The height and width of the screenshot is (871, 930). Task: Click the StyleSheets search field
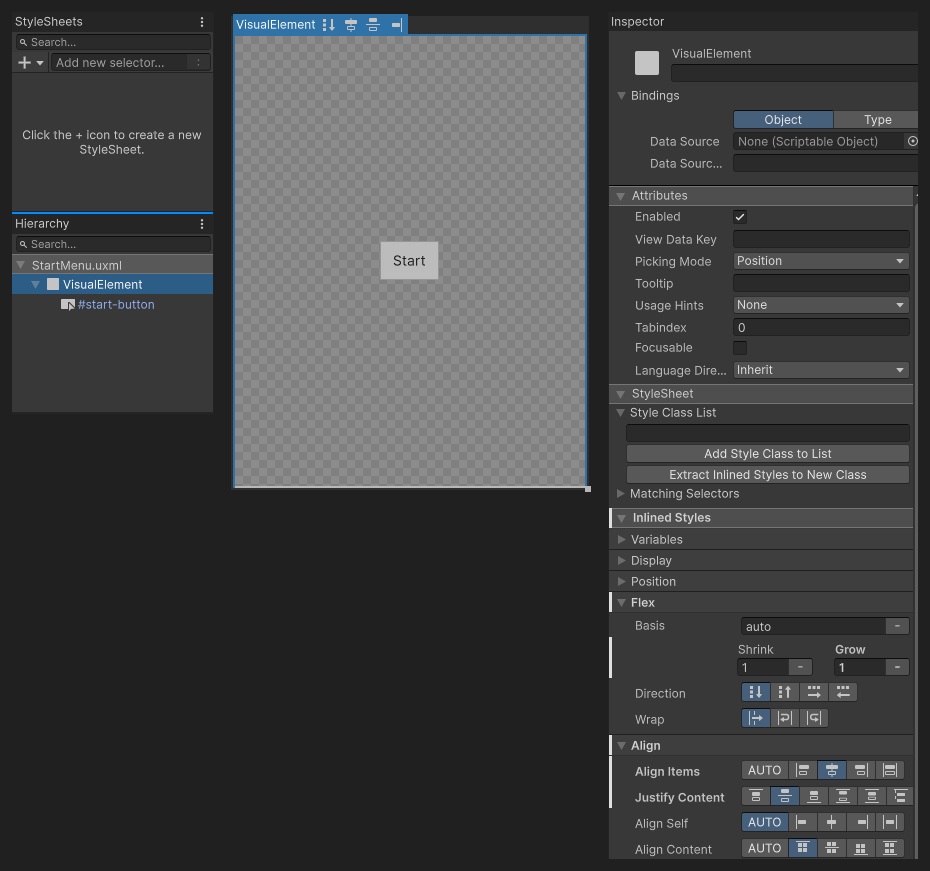point(113,42)
